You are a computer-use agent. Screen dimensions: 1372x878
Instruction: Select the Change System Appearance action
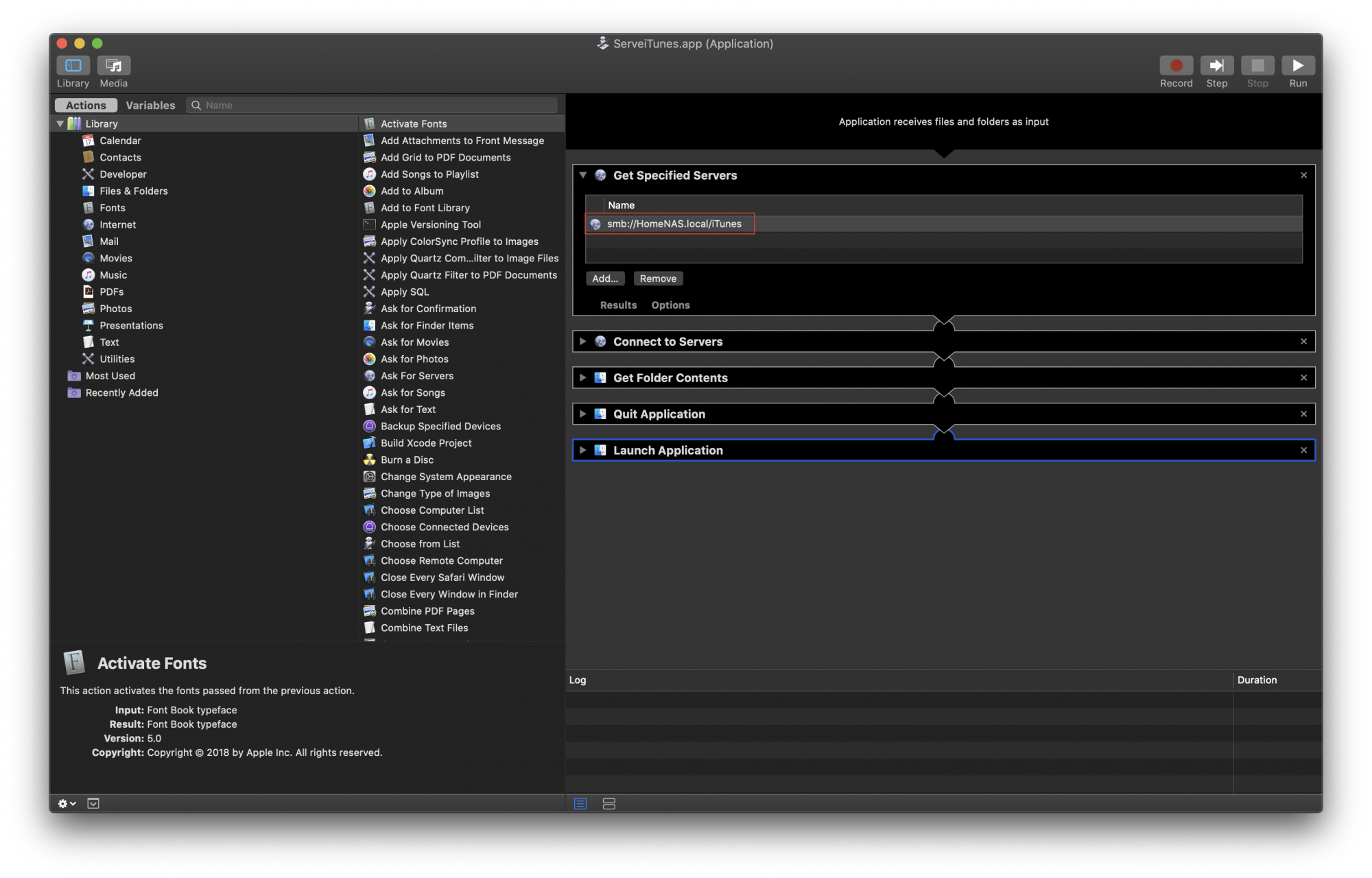(446, 477)
